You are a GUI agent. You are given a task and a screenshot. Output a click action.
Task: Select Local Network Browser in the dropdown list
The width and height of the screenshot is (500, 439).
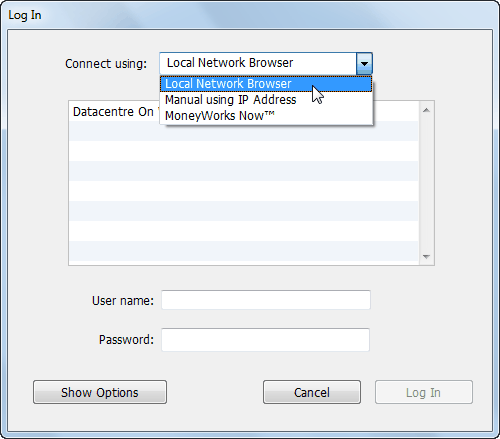point(266,84)
